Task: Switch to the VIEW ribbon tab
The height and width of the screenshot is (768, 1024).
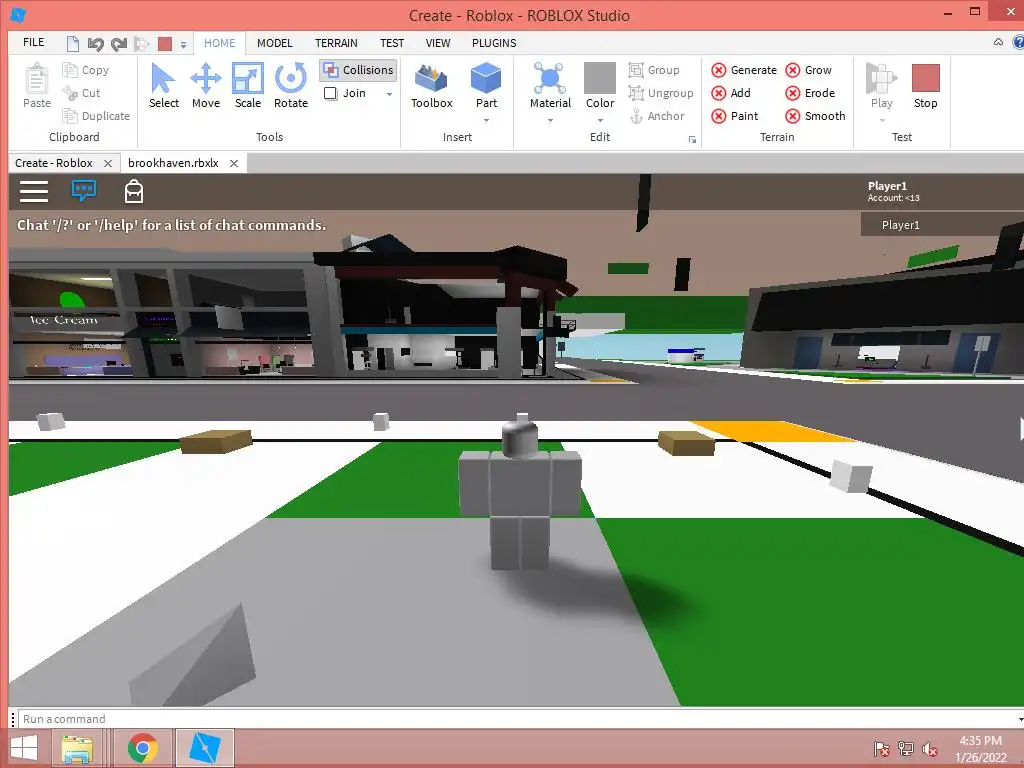Action: click(438, 43)
